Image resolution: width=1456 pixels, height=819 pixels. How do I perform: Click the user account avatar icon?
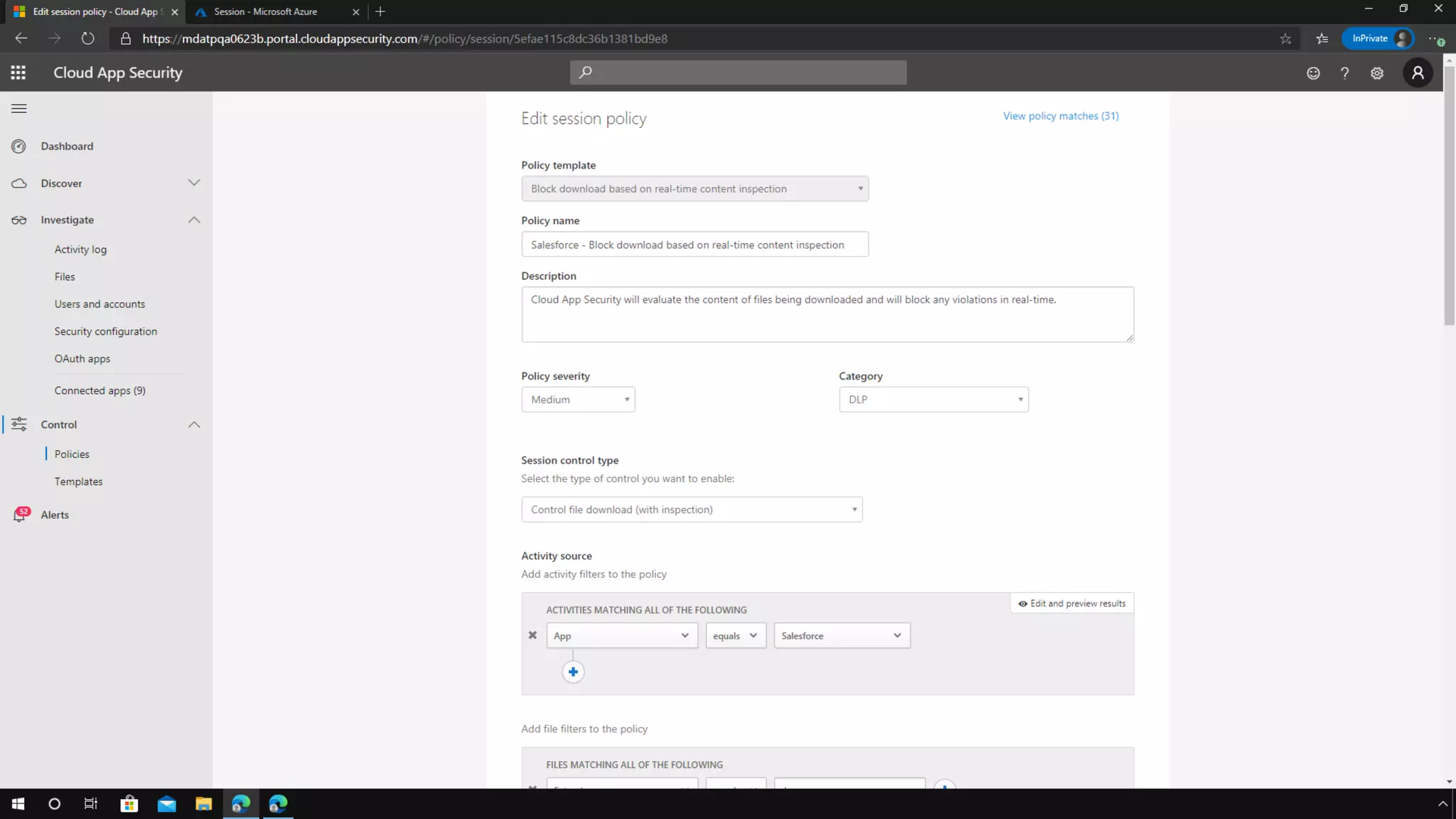[1418, 73]
